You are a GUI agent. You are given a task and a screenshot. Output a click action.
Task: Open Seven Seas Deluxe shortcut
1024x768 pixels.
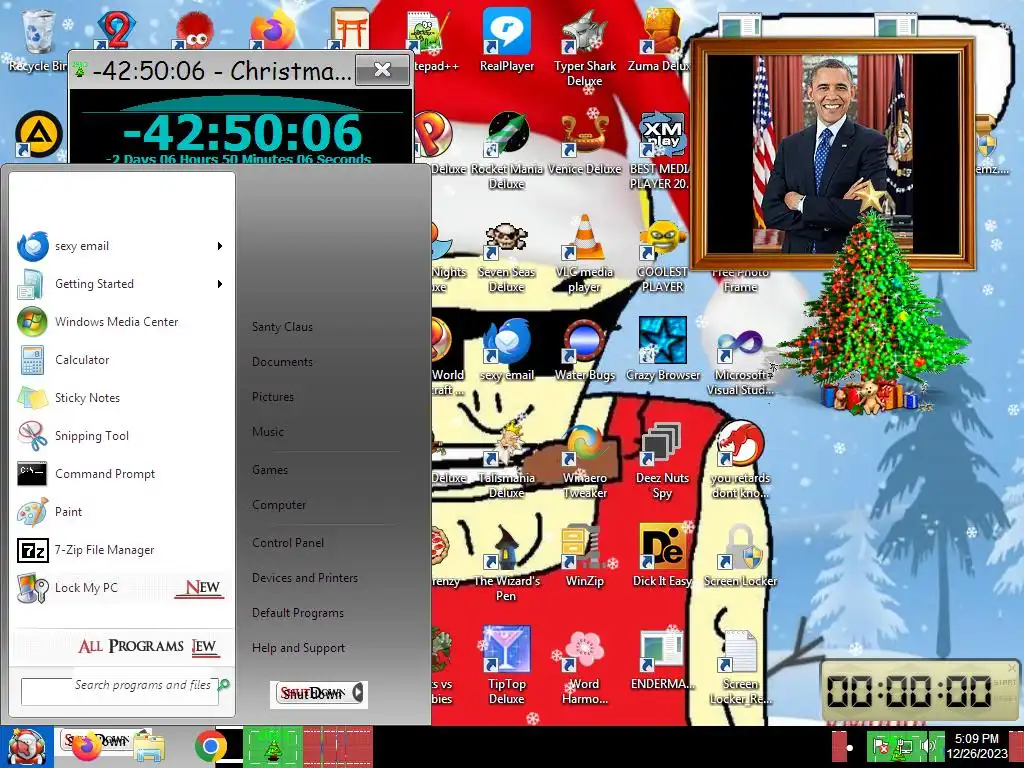pos(507,258)
